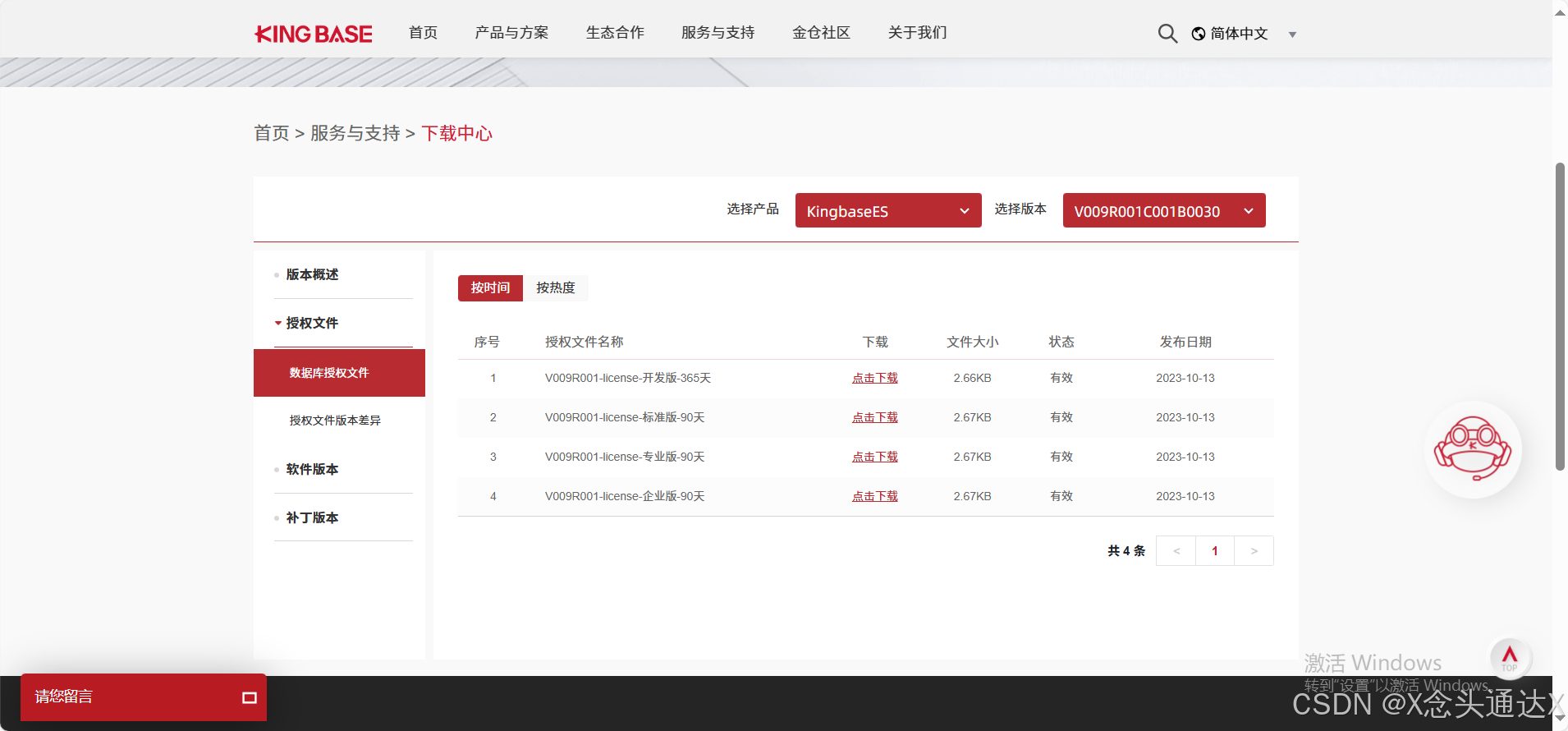Click the 首页 breadcrumb link

(272, 133)
